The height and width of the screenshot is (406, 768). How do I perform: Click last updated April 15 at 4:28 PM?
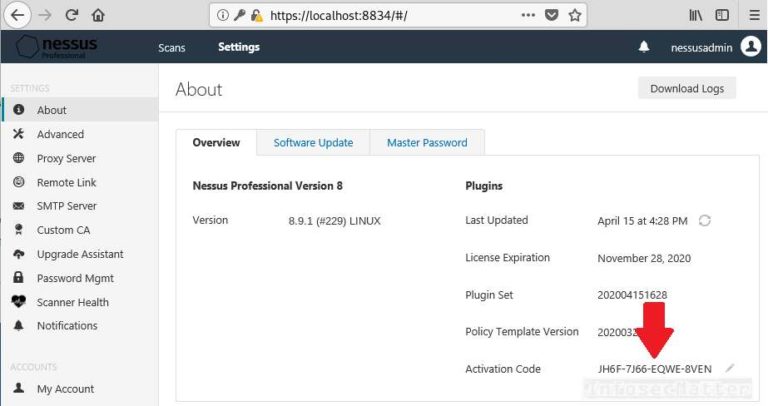pyautogui.click(x=642, y=221)
